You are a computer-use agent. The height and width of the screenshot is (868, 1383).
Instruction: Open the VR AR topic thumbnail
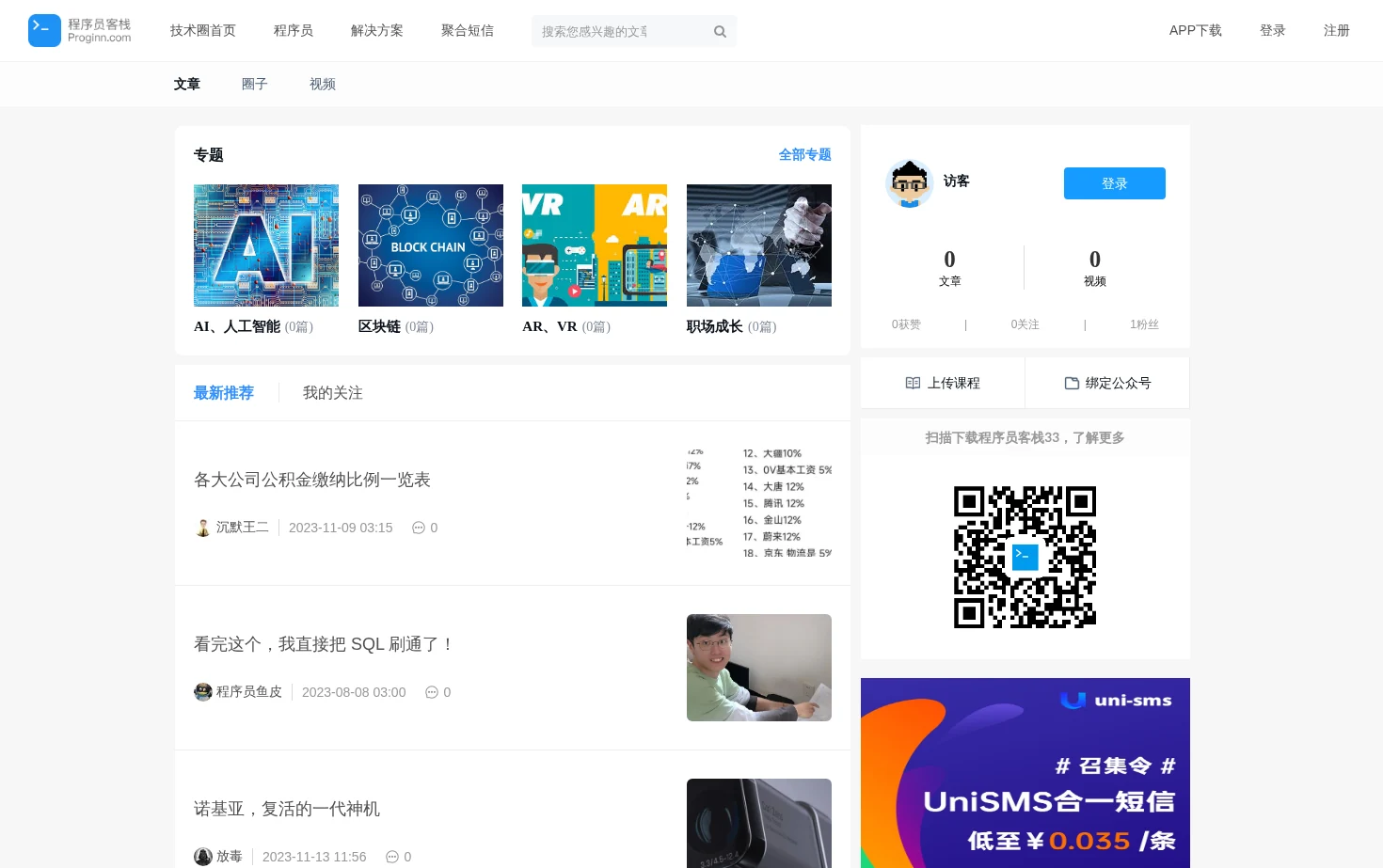595,245
